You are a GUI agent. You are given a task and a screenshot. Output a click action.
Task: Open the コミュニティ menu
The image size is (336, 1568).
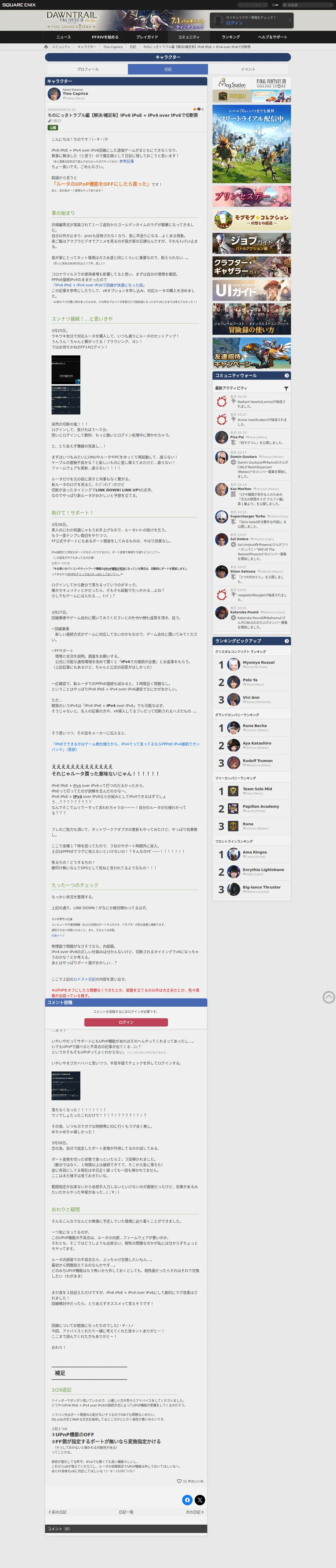tap(188, 37)
